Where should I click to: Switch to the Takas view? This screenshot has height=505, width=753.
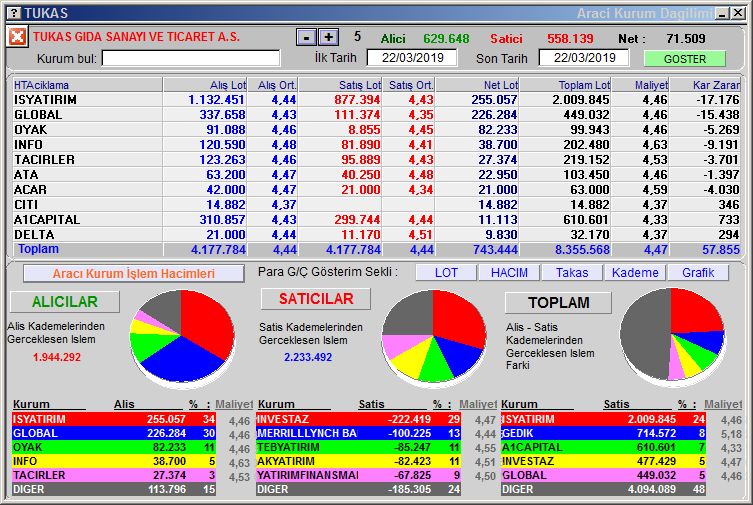572,273
